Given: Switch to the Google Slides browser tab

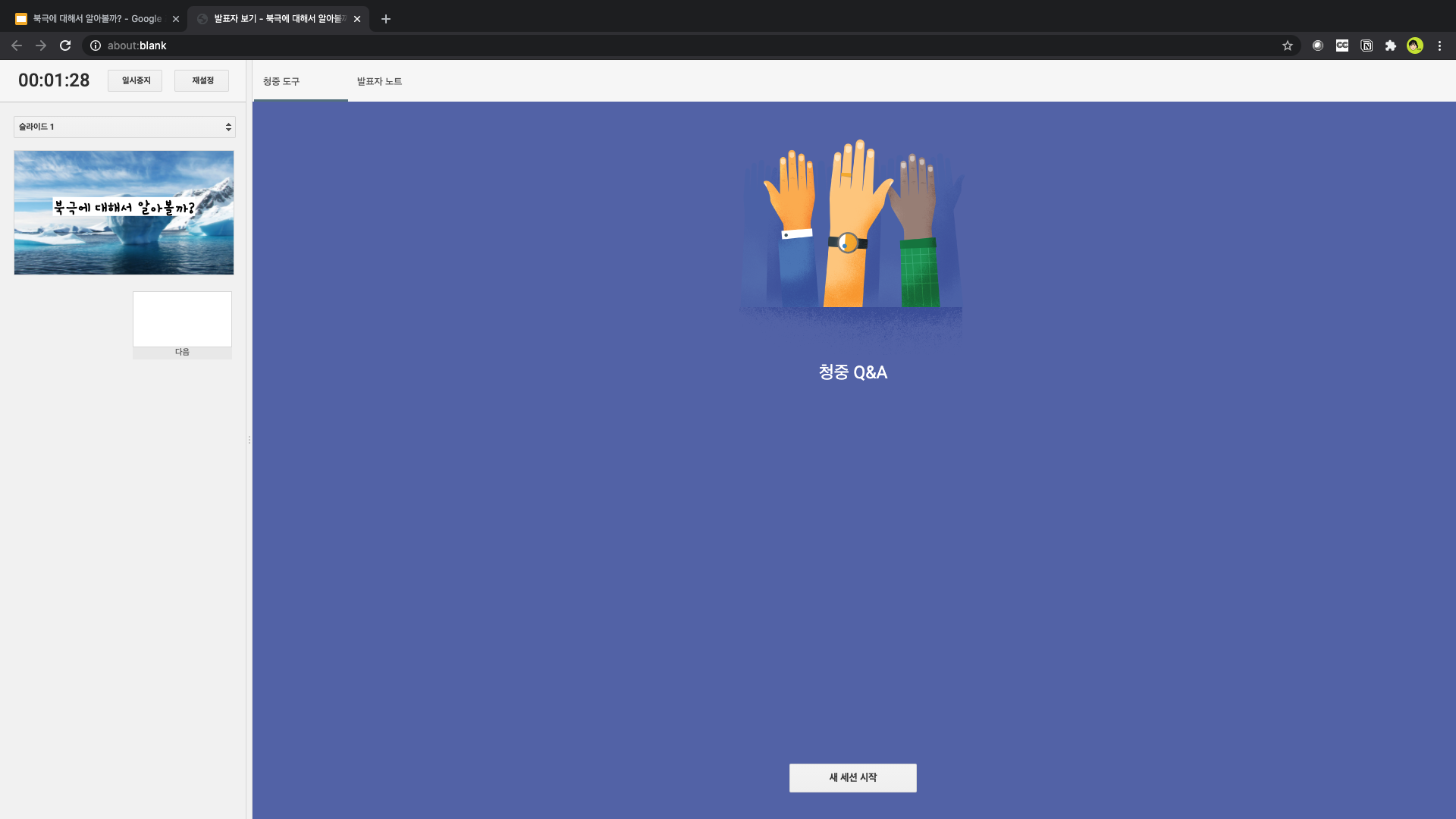Looking at the screenshot, I should 95,19.
